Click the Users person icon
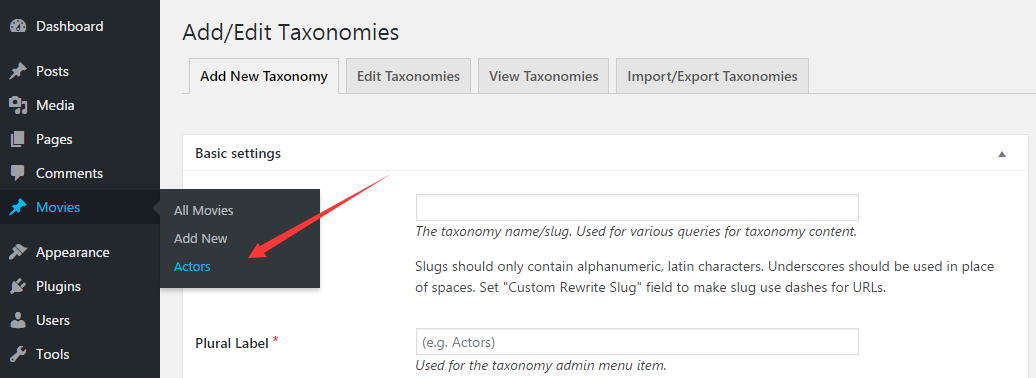This screenshot has width=1036, height=378. (18, 321)
